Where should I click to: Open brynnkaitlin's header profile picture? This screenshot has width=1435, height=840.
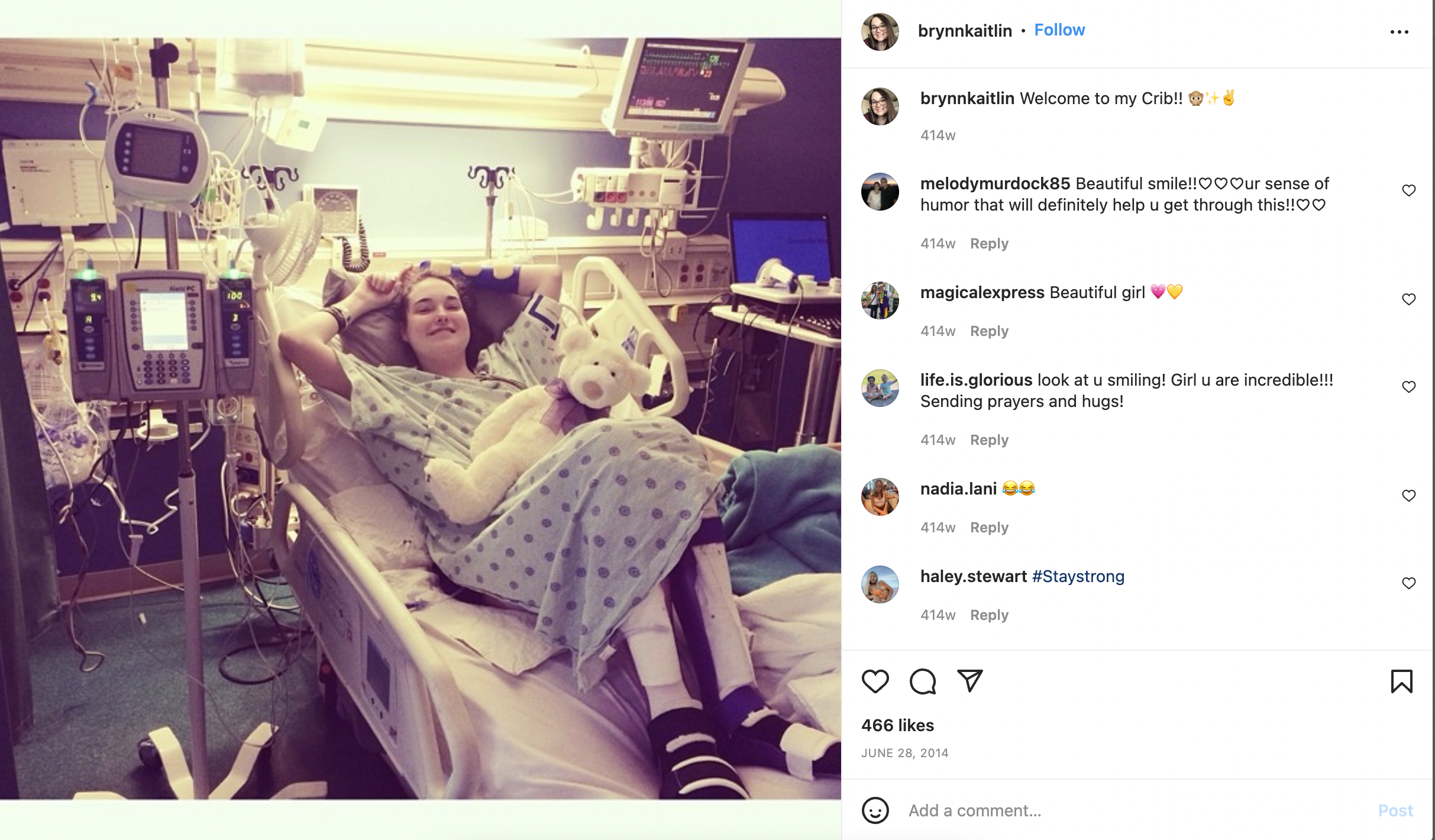click(880, 32)
